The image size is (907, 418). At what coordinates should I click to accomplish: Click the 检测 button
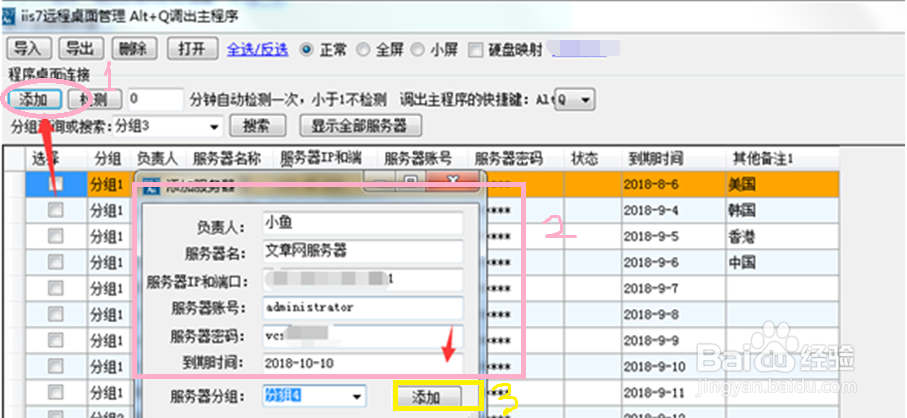95,99
